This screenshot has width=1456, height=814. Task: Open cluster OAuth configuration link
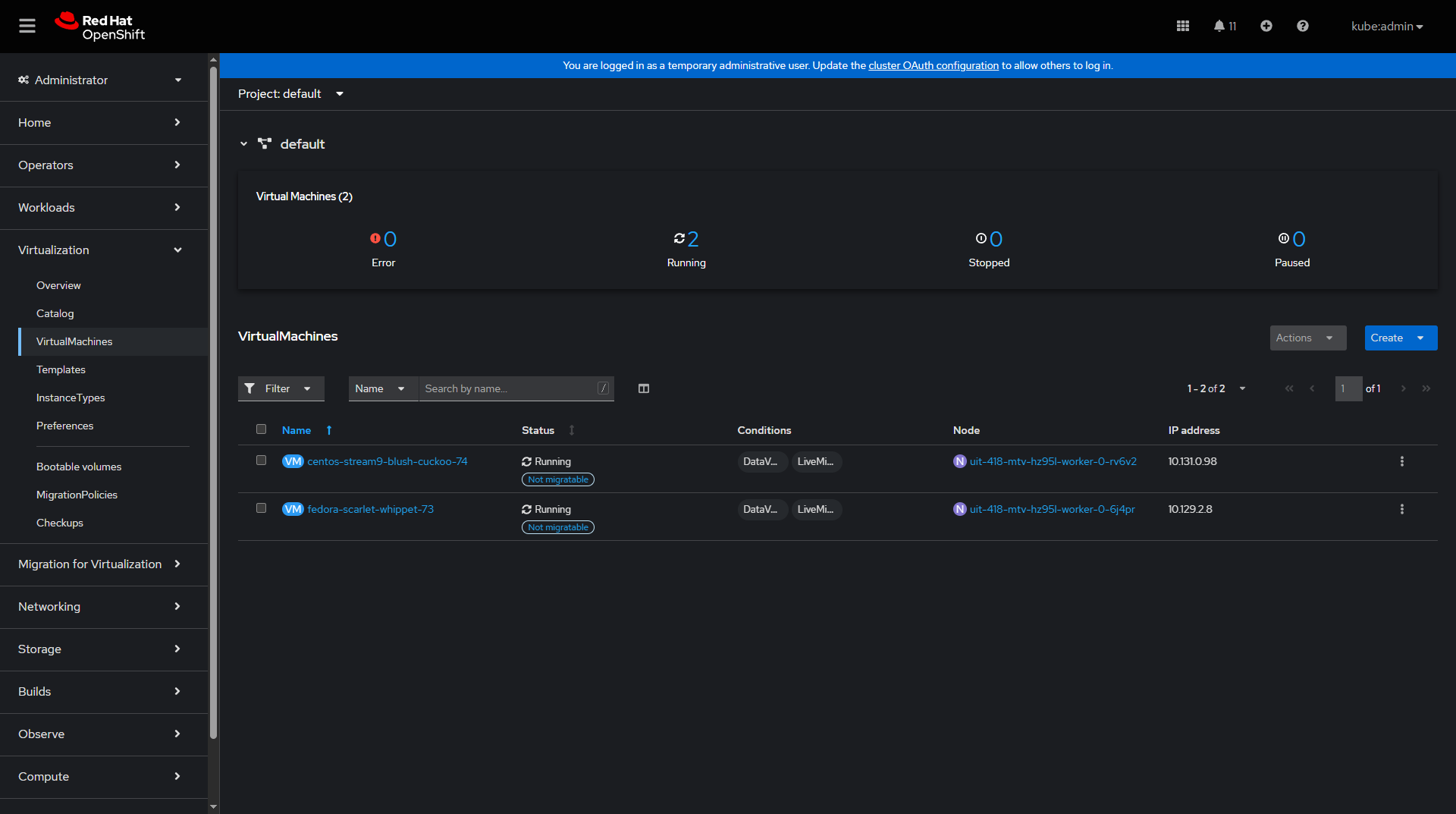pyautogui.click(x=934, y=65)
